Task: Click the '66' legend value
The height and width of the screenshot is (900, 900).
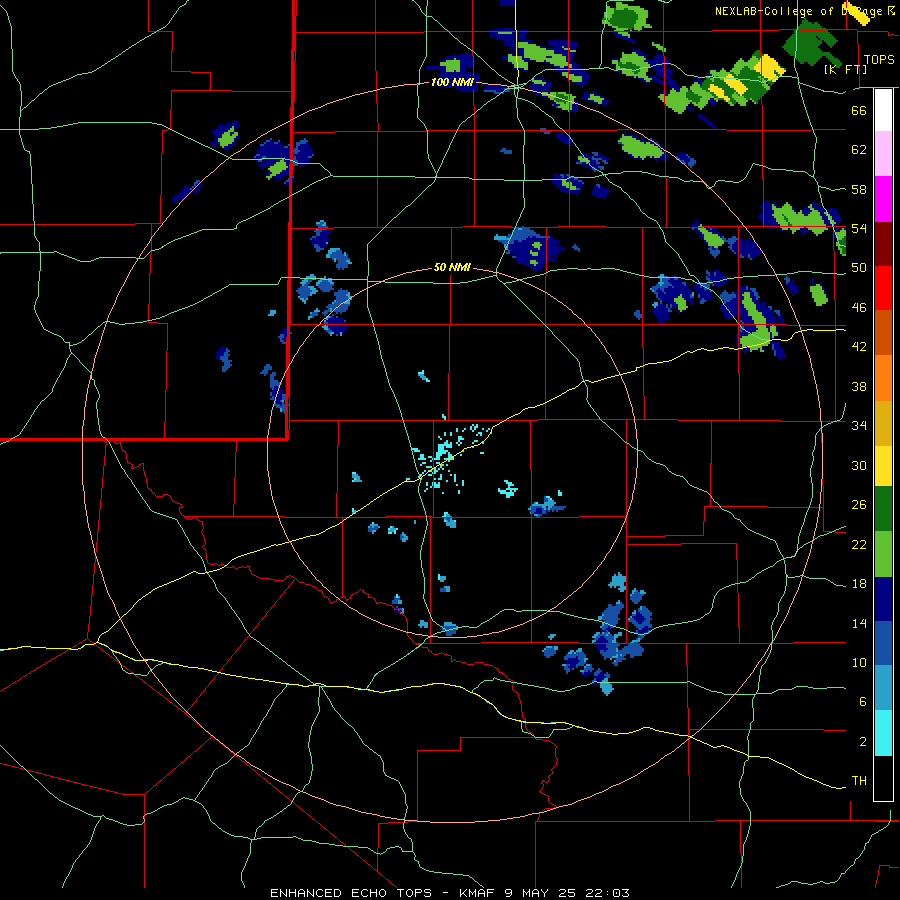Action: 859,110
